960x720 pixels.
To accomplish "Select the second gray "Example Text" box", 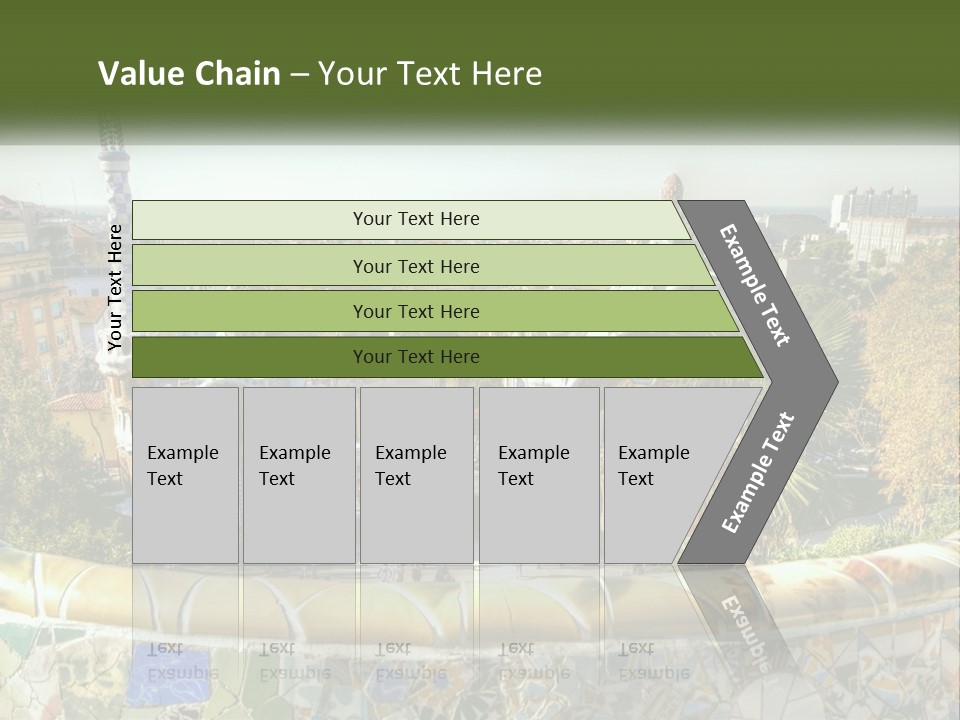I will click(298, 475).
